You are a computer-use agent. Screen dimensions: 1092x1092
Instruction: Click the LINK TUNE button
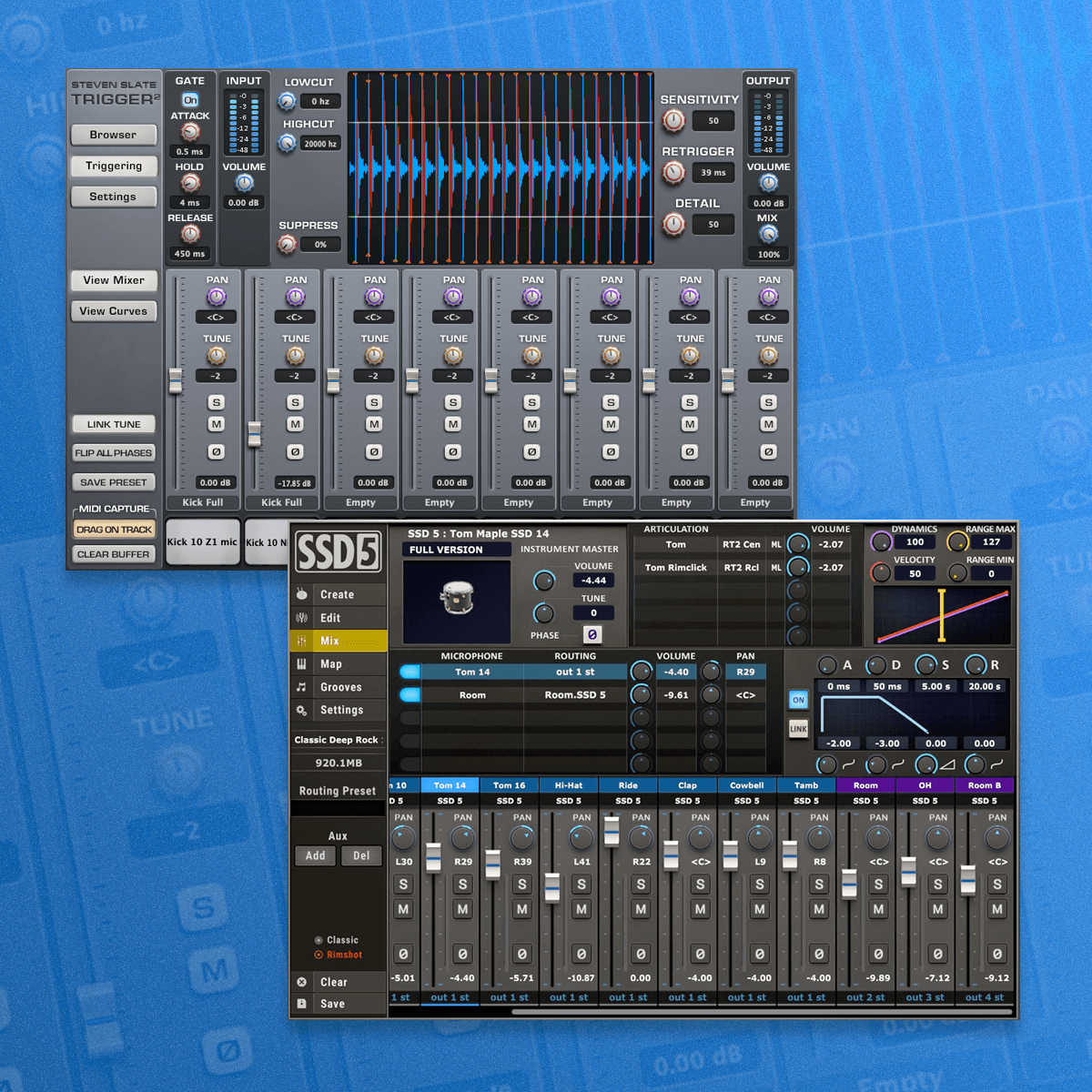[114, 424]
